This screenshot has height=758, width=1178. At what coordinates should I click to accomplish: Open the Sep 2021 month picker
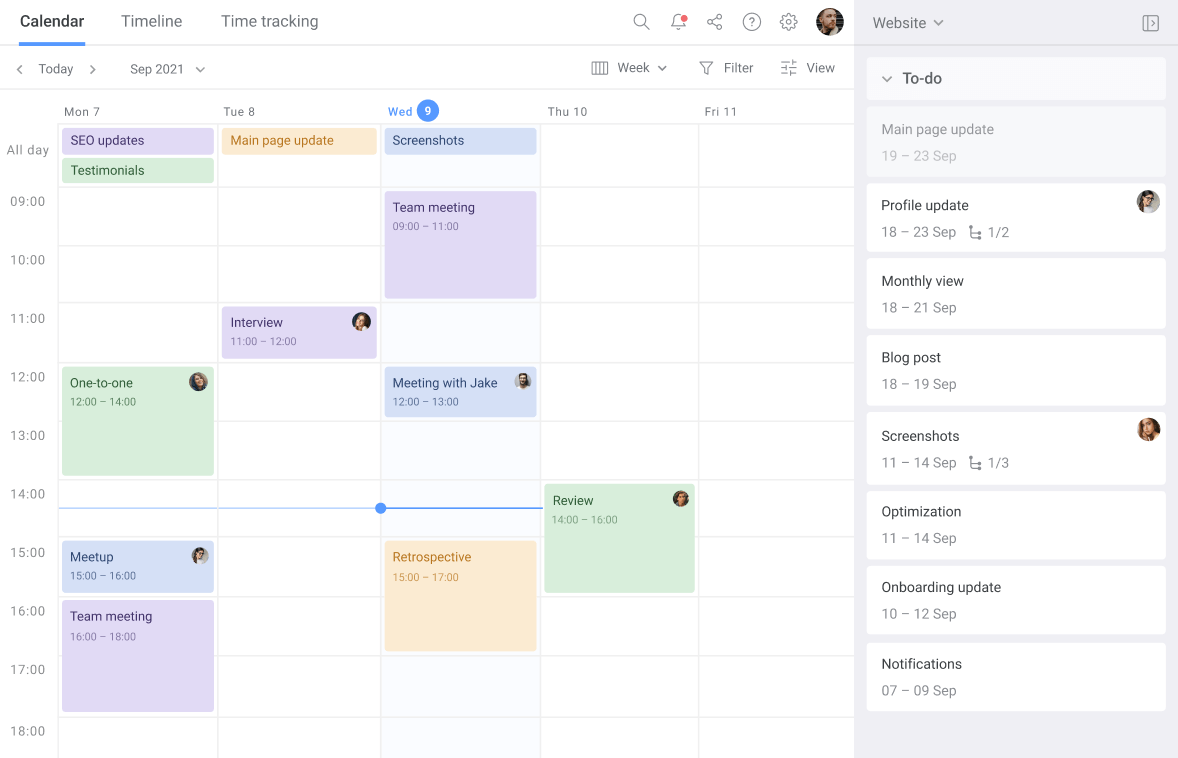[167, 69]
